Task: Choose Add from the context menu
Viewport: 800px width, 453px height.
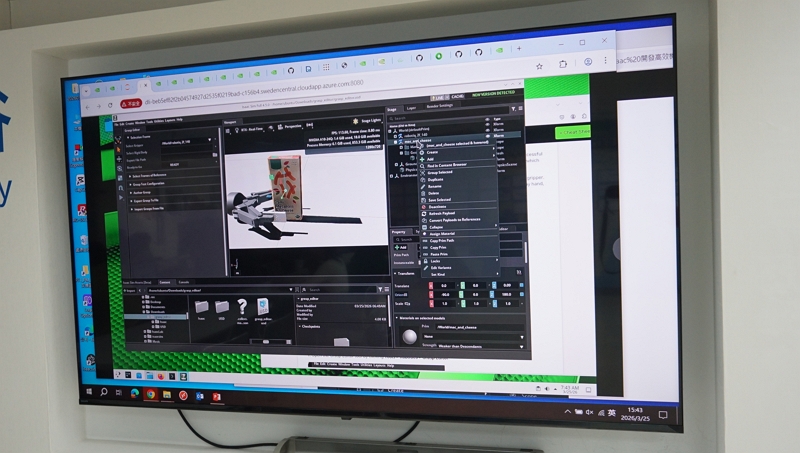Action: tap(430, 159)
